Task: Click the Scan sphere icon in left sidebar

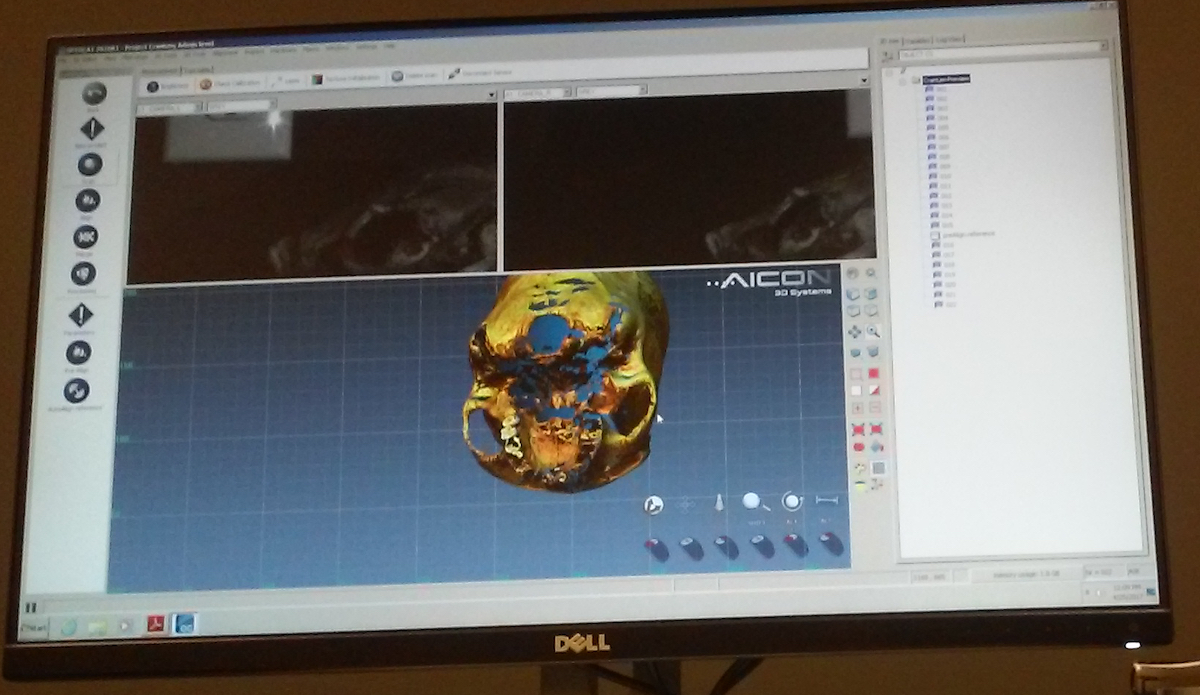Action: tap(90, 164)
